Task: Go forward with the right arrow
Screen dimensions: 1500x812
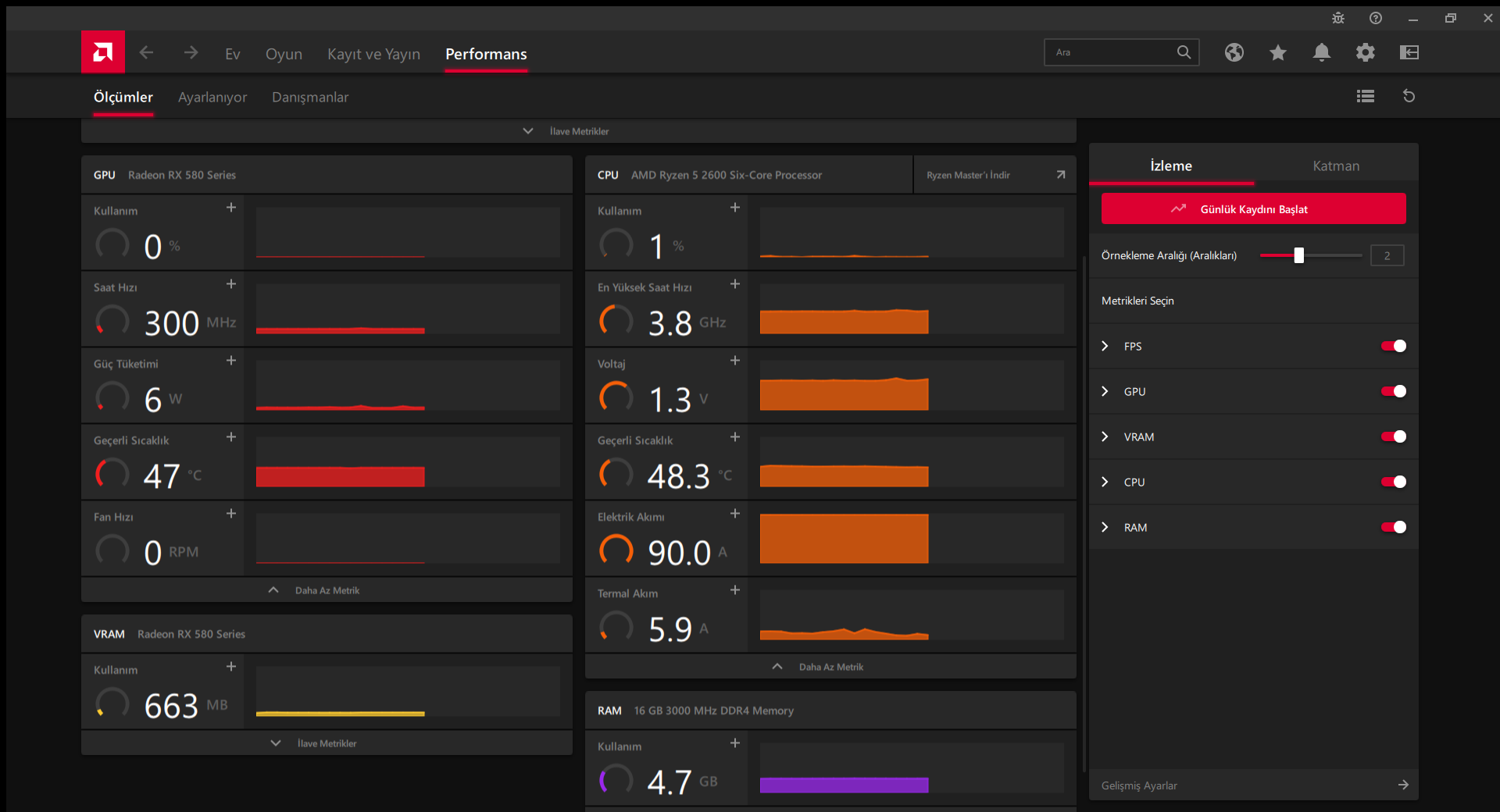Action: 191,52
